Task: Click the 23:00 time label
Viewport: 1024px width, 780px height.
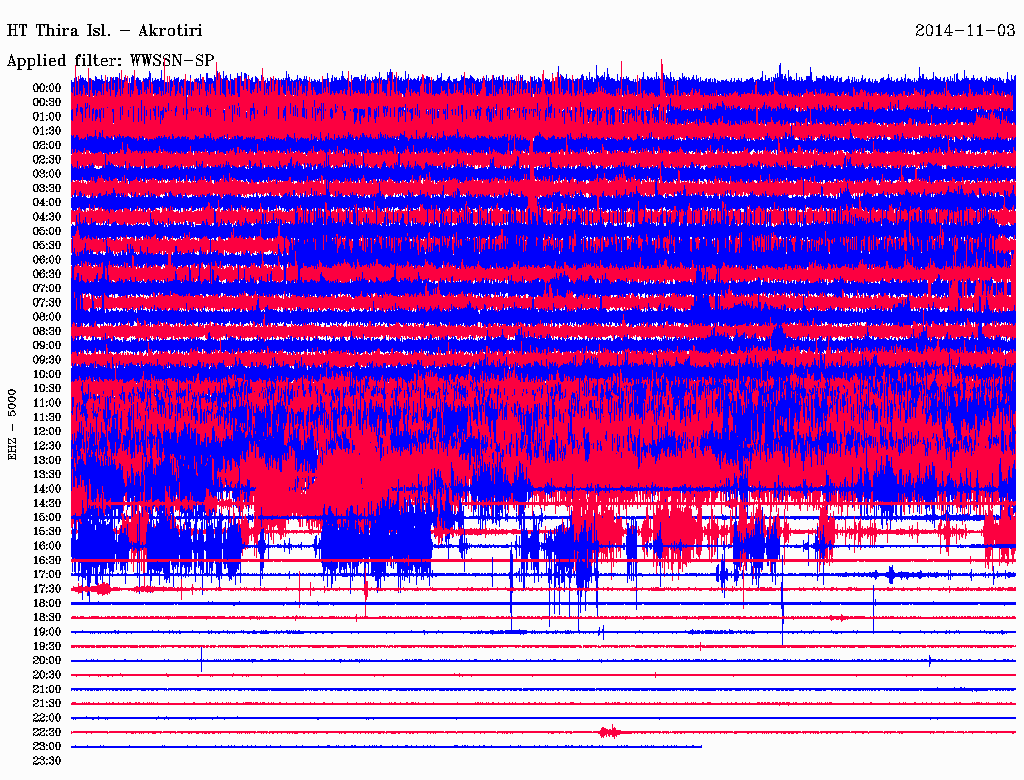Action: point(47,747)
